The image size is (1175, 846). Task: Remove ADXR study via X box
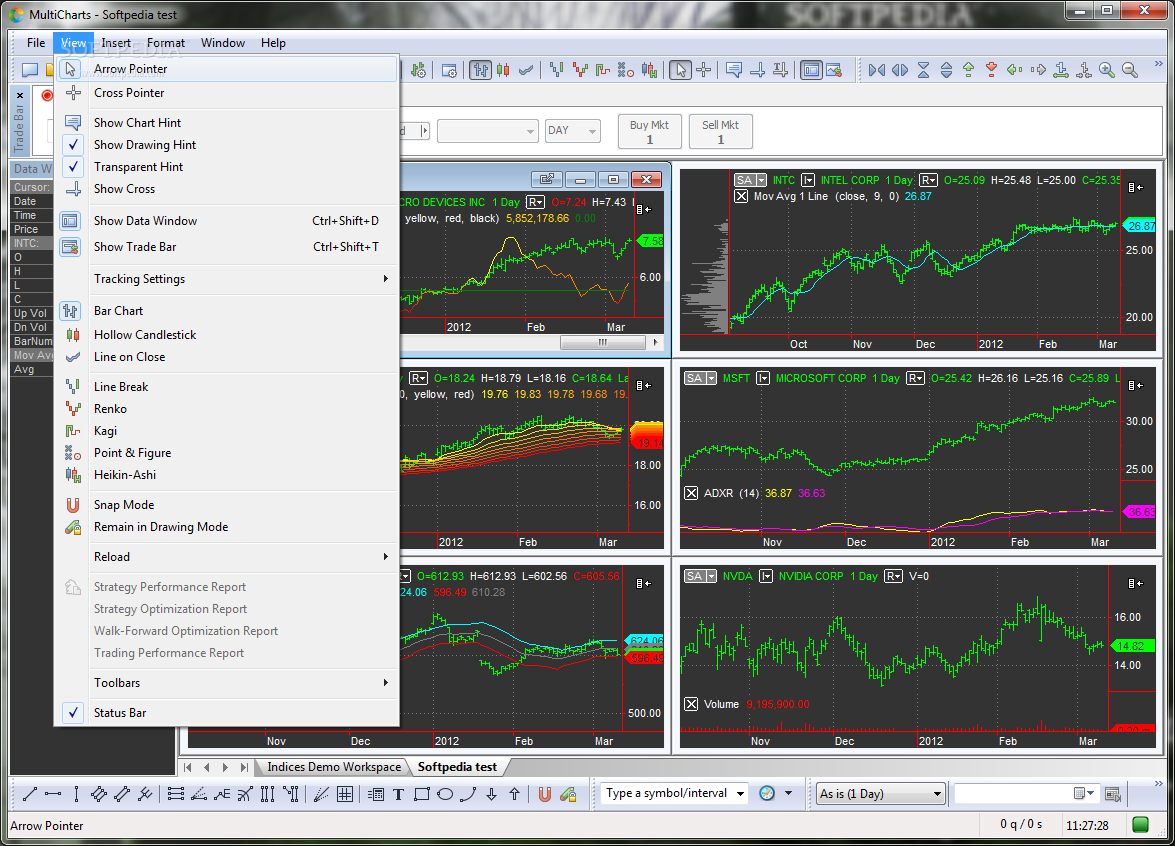point(691,493)
